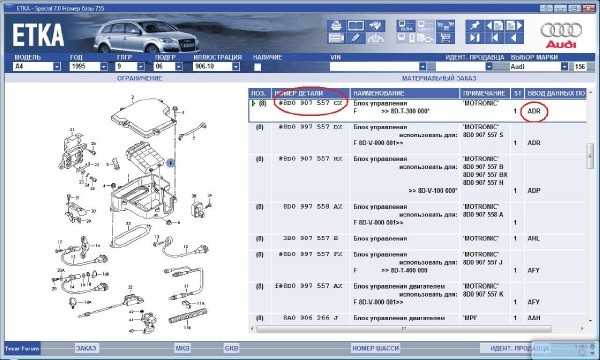Open the shopping cart order icon
600x360 pixels.
click(x=445, y=38)
